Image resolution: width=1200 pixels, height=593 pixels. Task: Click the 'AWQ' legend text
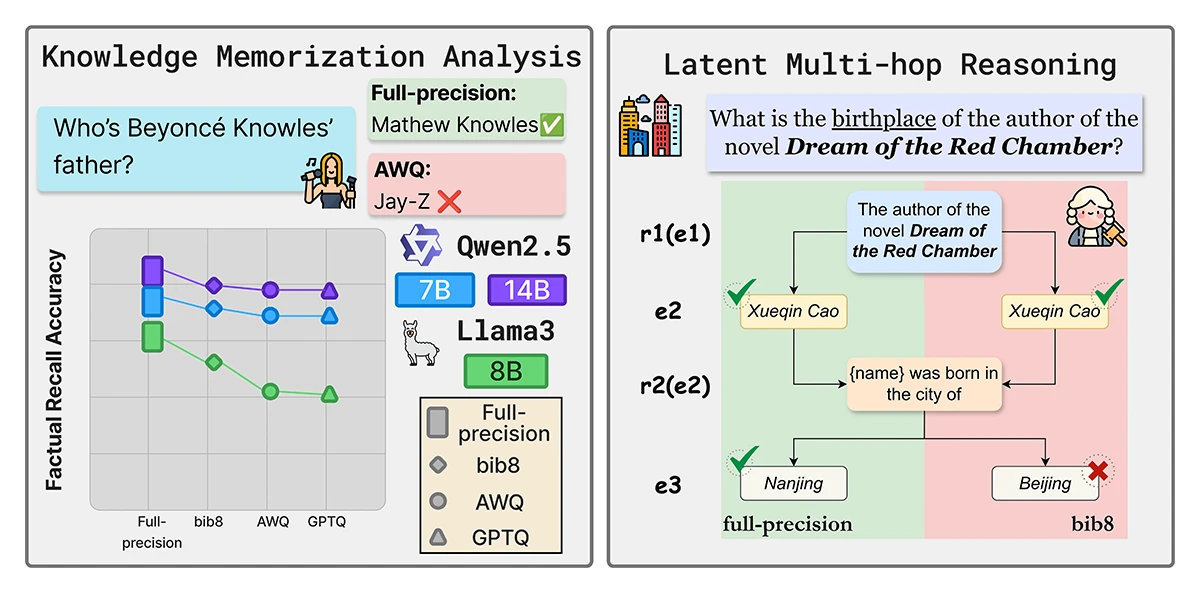tap(502, 502)
